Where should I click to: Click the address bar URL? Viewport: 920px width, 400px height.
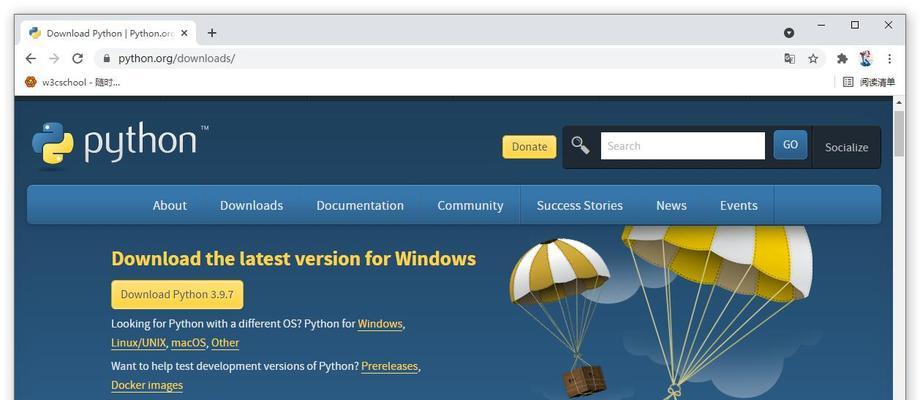[177, 58]
